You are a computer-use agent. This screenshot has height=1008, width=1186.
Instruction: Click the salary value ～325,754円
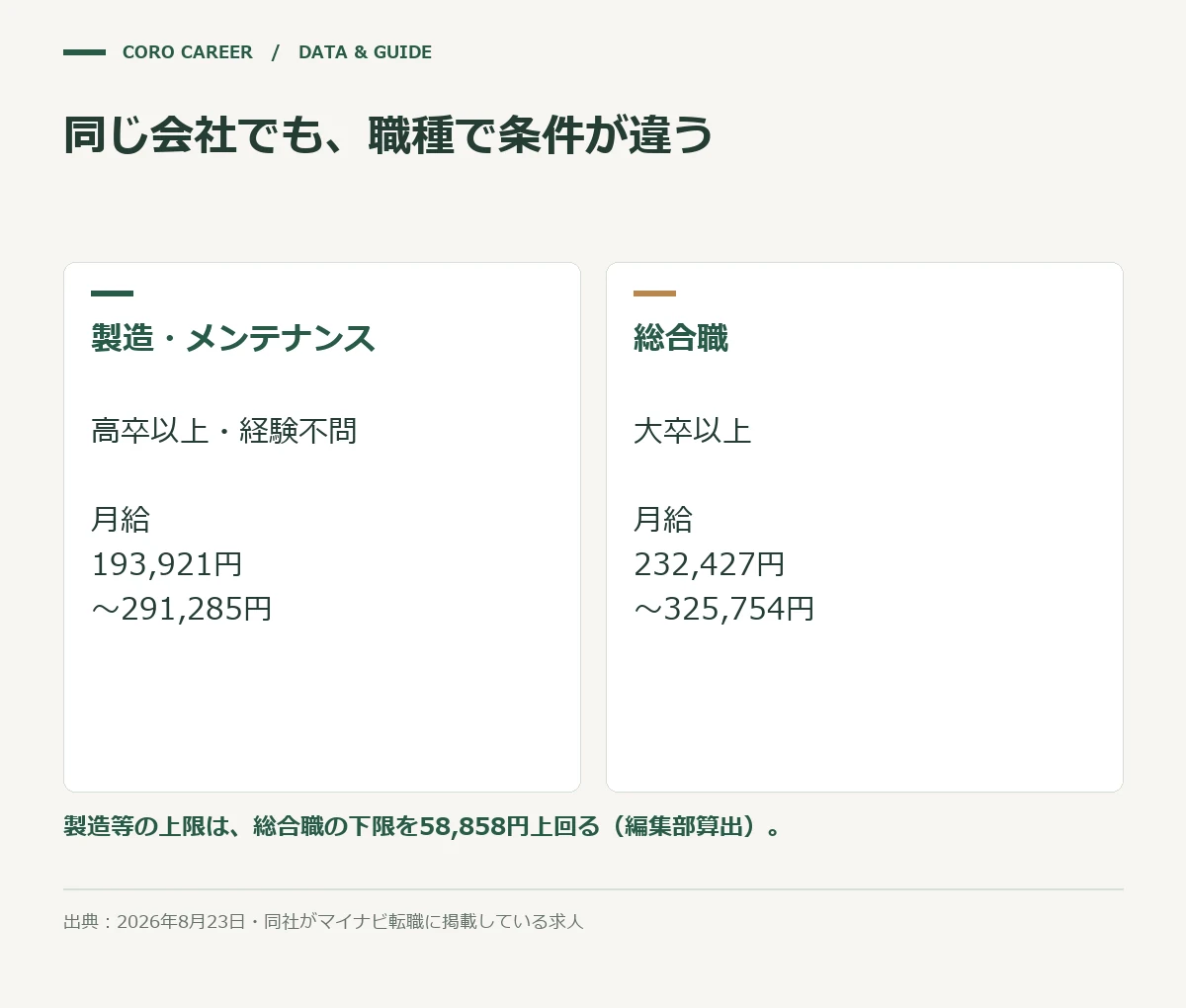pos(724,609)
